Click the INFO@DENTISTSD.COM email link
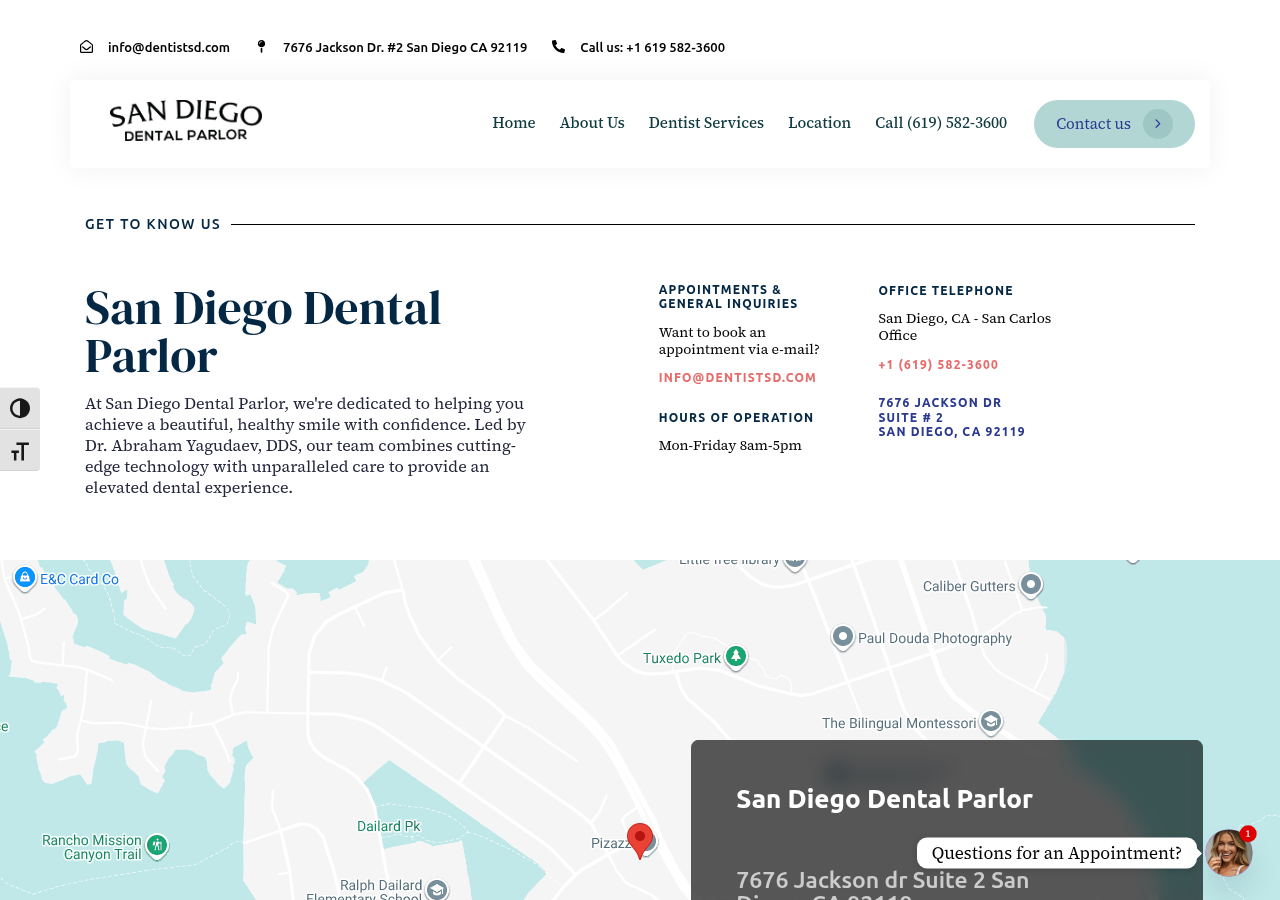Screen dimensions: 1280x900 [x=738, y=378]
